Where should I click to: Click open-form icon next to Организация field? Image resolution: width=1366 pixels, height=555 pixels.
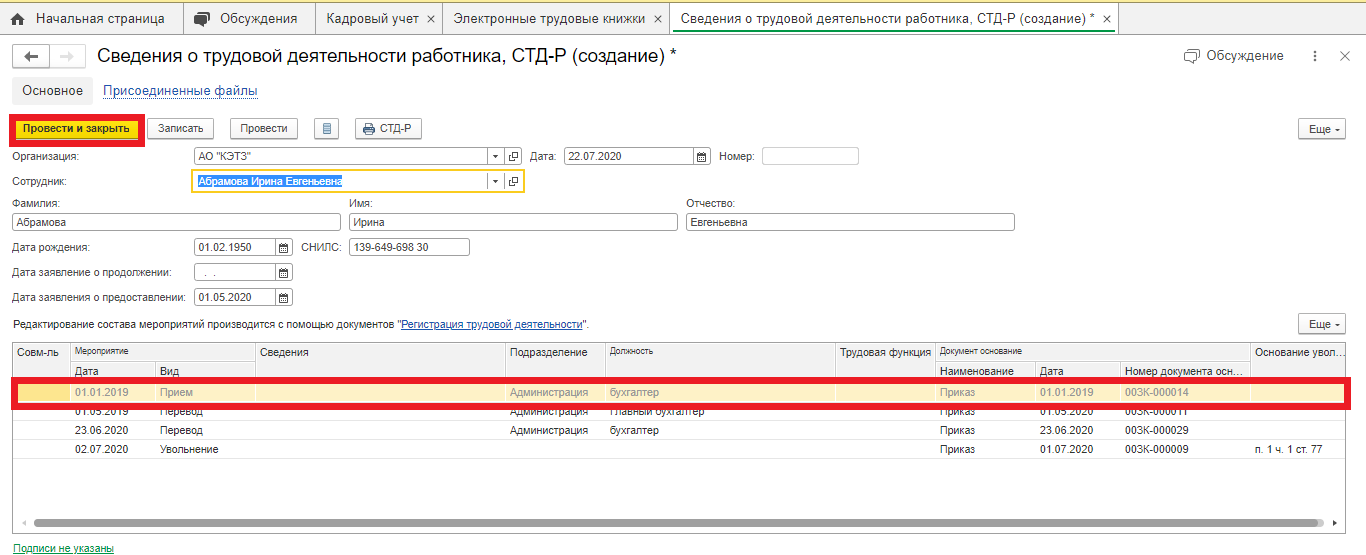(513, 157)
